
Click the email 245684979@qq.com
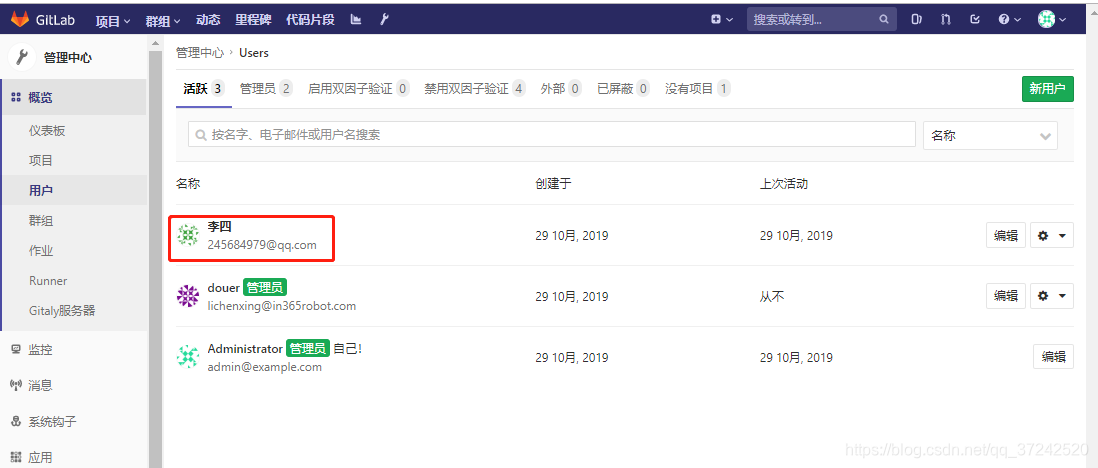(x=262, y=245)
